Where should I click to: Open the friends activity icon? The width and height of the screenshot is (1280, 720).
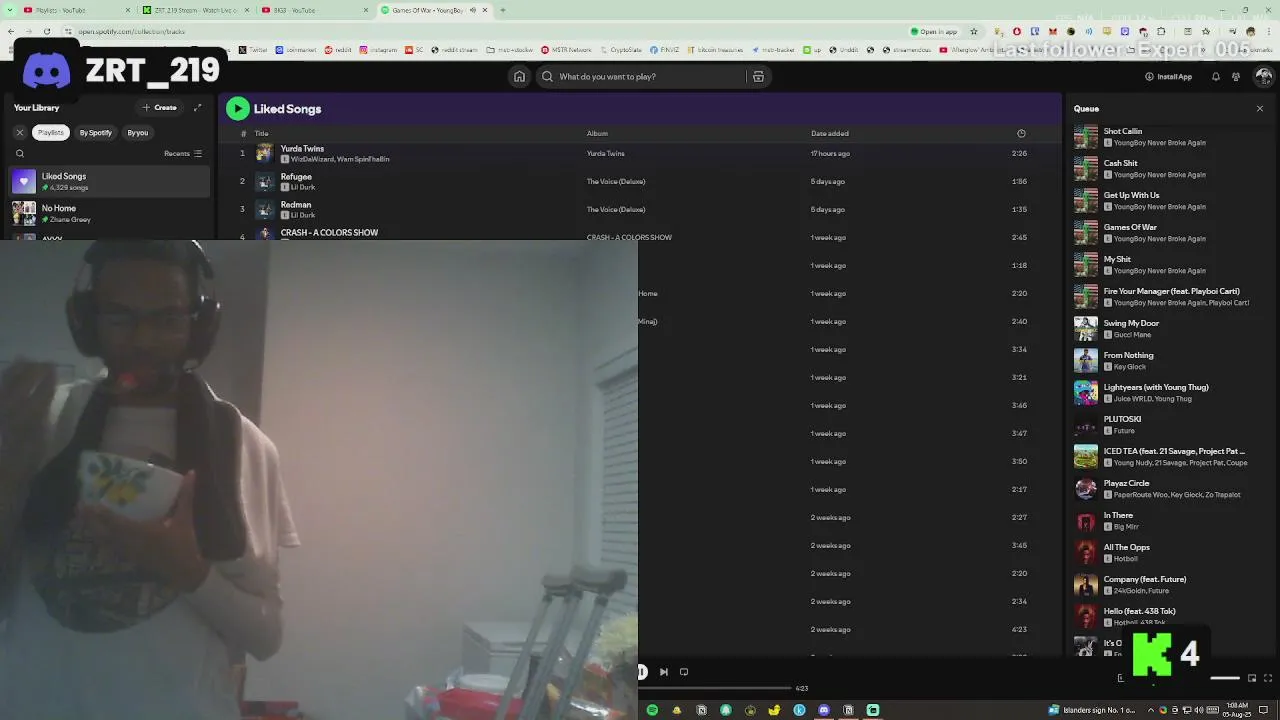click(x=1237, y=76)
